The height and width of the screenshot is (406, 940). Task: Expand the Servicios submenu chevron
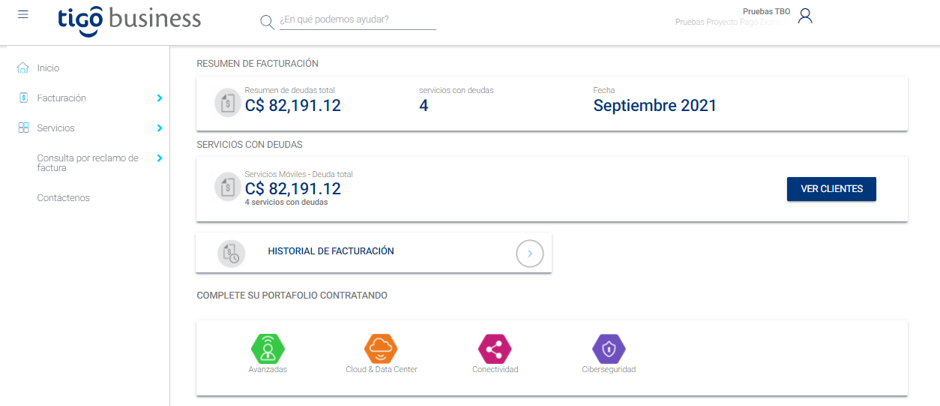pos(159,128)
